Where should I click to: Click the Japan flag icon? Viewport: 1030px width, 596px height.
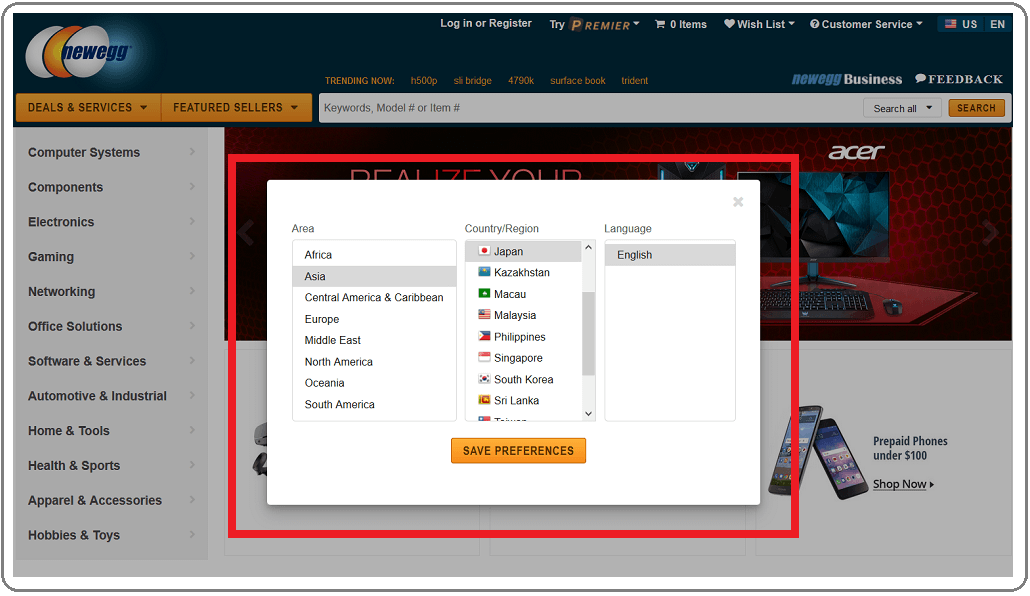(484, 251)
